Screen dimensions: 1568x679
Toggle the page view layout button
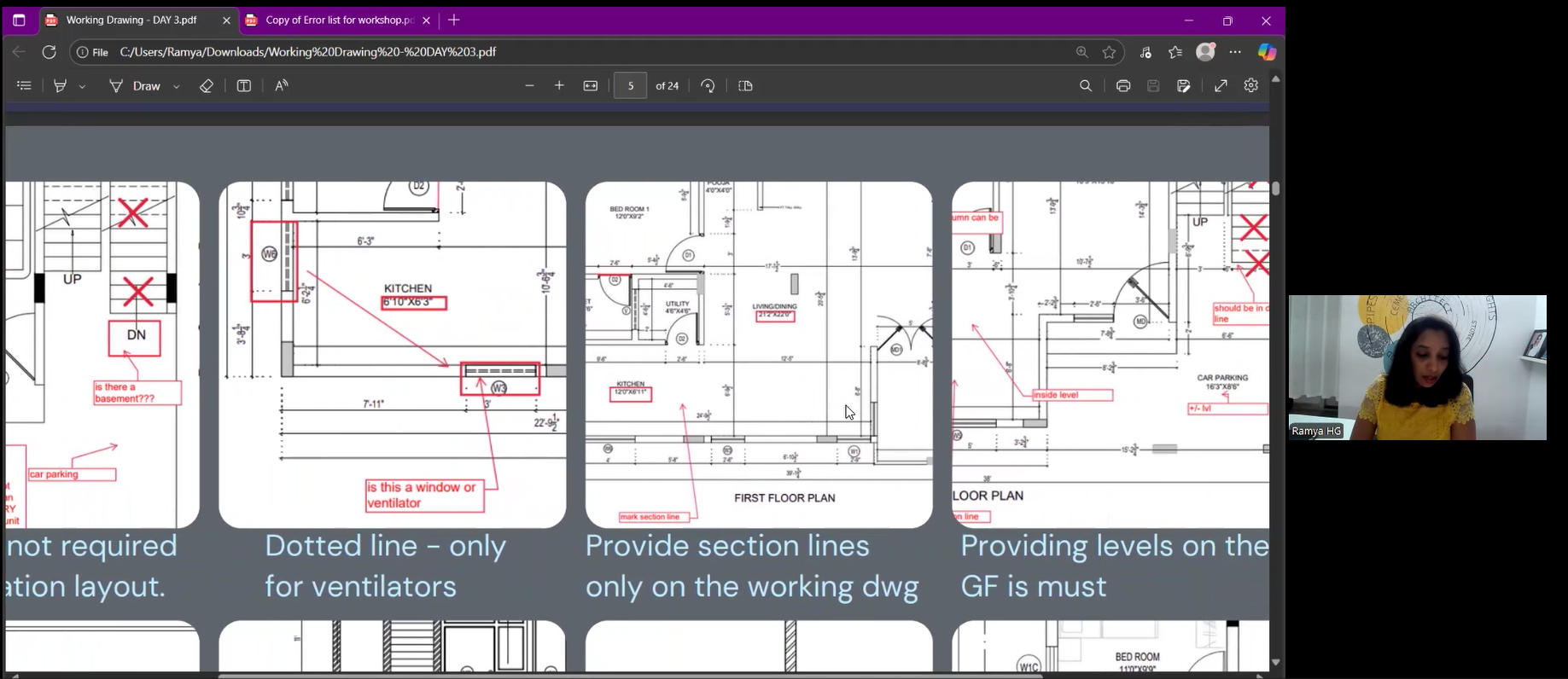coord(745,86)
